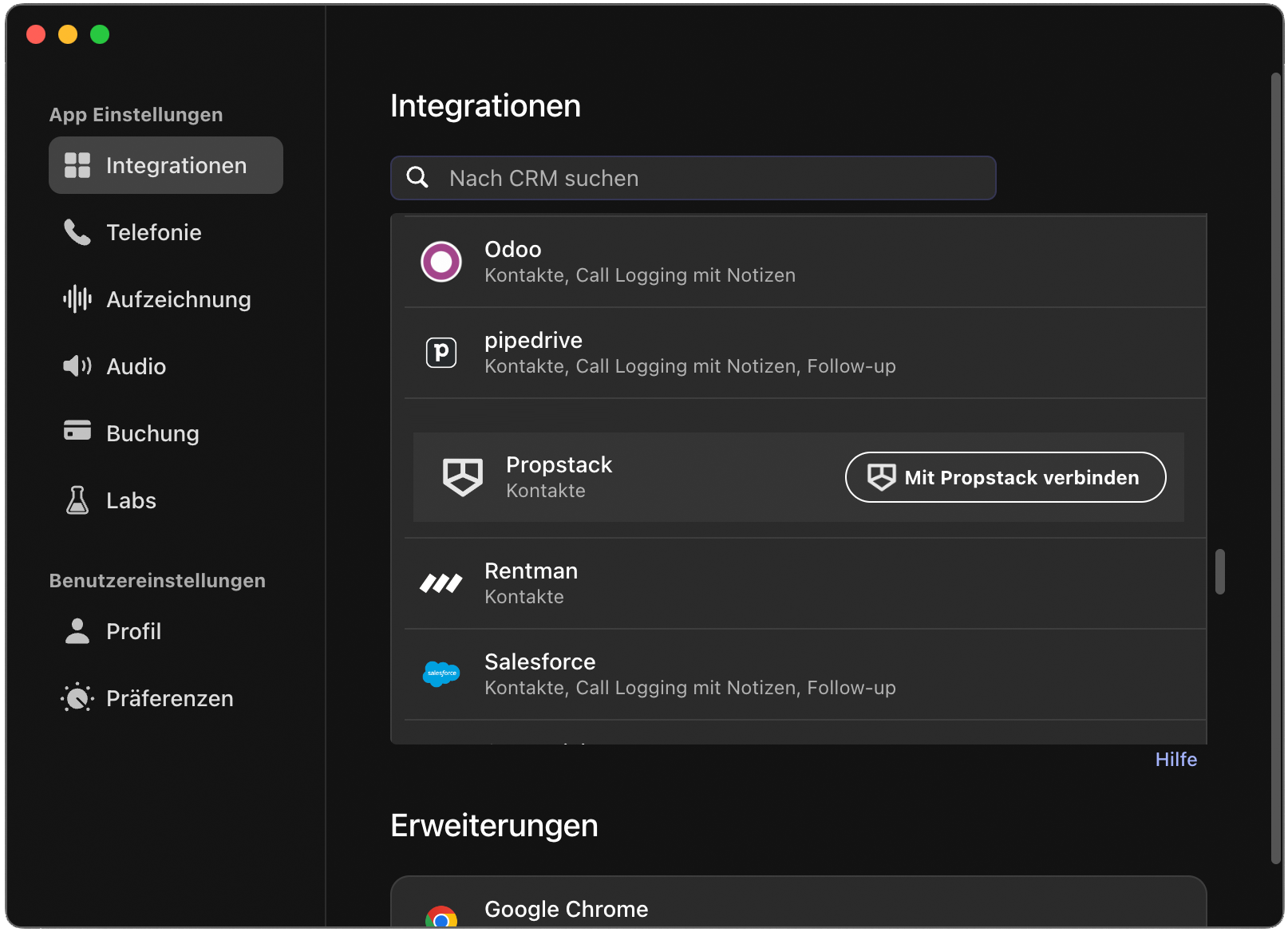Select the Rentman integration title

pos(531,571)
